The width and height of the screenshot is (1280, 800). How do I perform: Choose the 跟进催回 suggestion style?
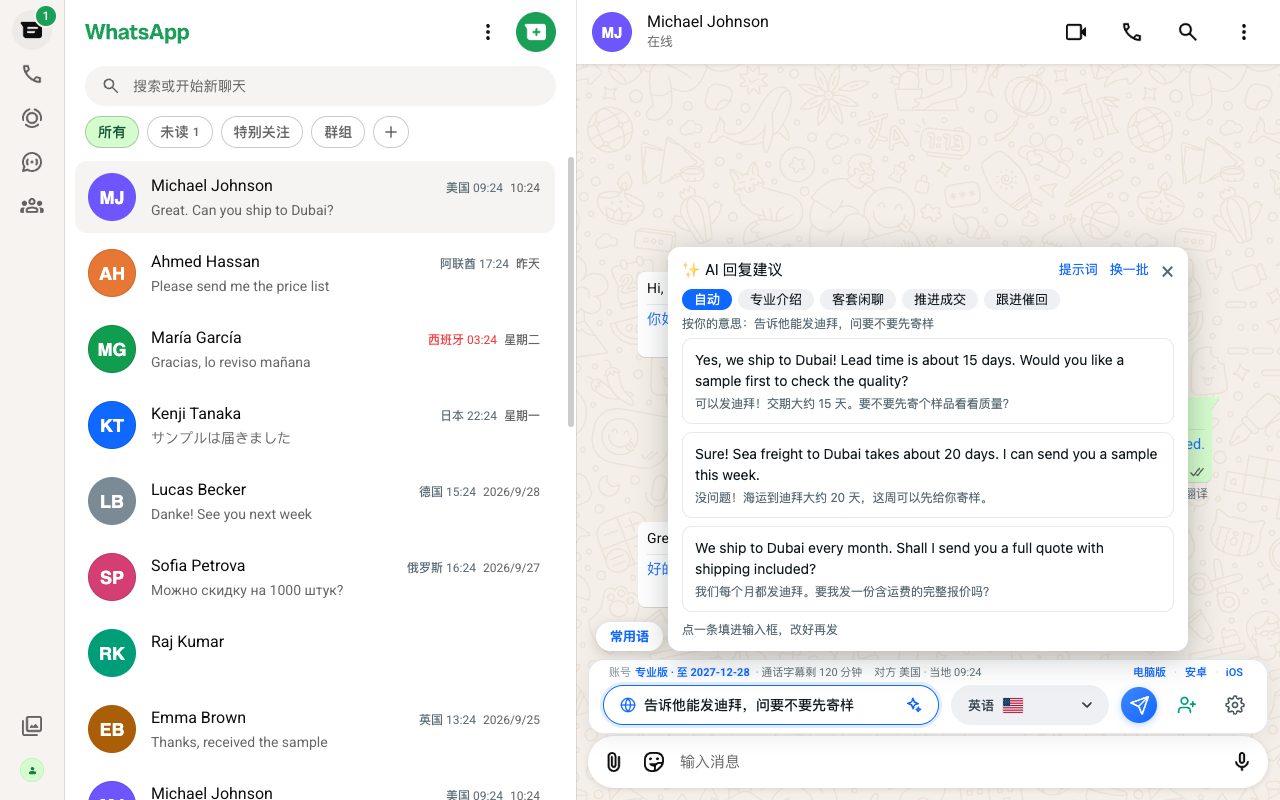pos(1022,299)
